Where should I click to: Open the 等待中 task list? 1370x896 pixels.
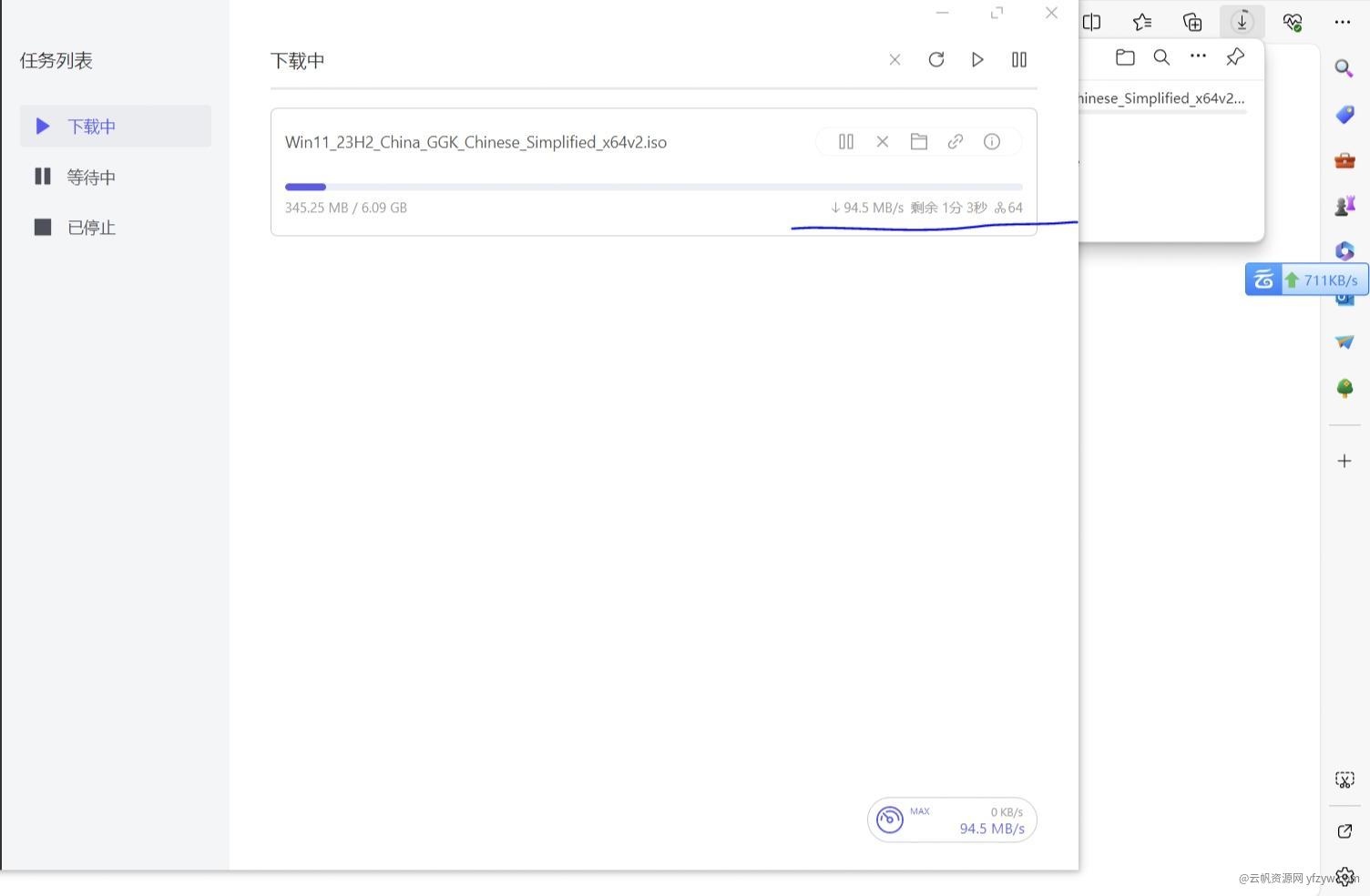point(116,177)
